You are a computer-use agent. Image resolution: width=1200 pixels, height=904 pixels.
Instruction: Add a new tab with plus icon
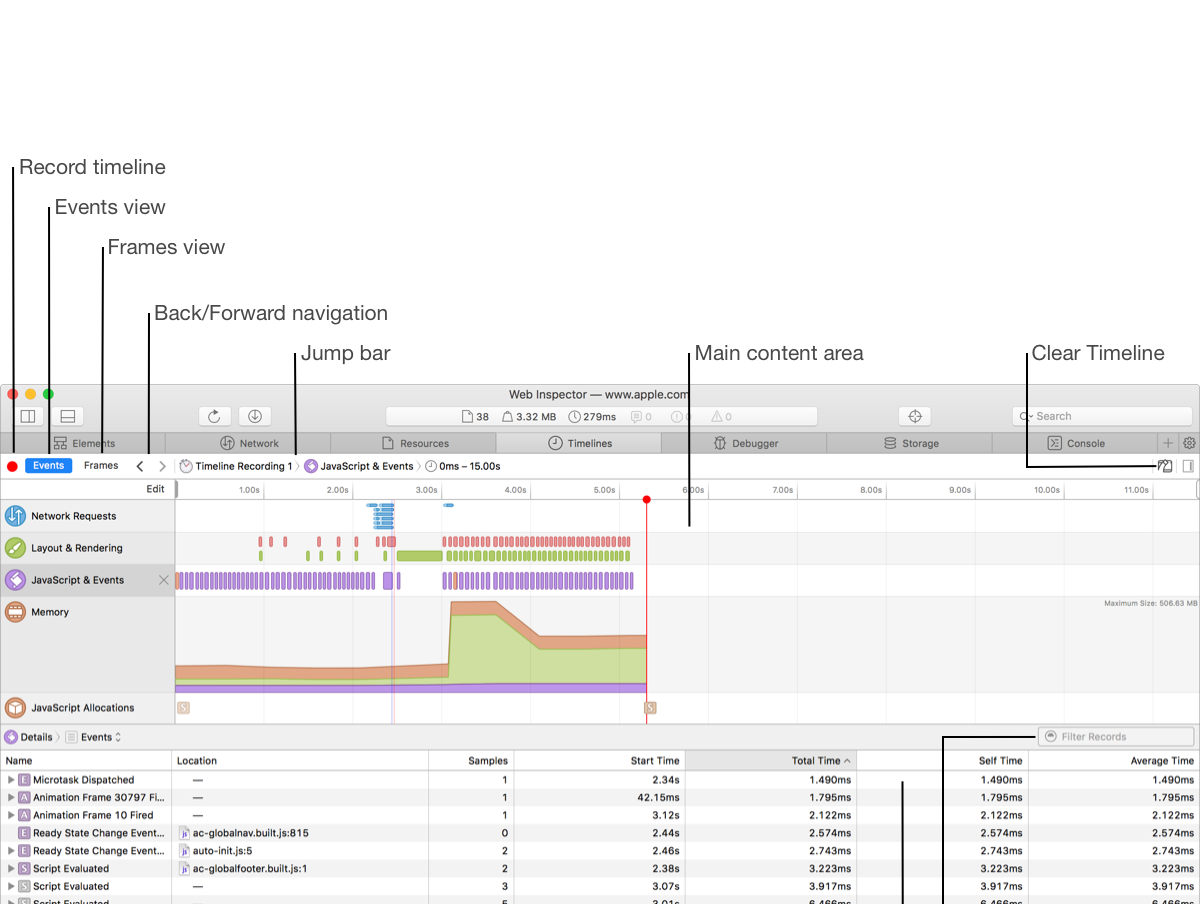[1167, 443]
